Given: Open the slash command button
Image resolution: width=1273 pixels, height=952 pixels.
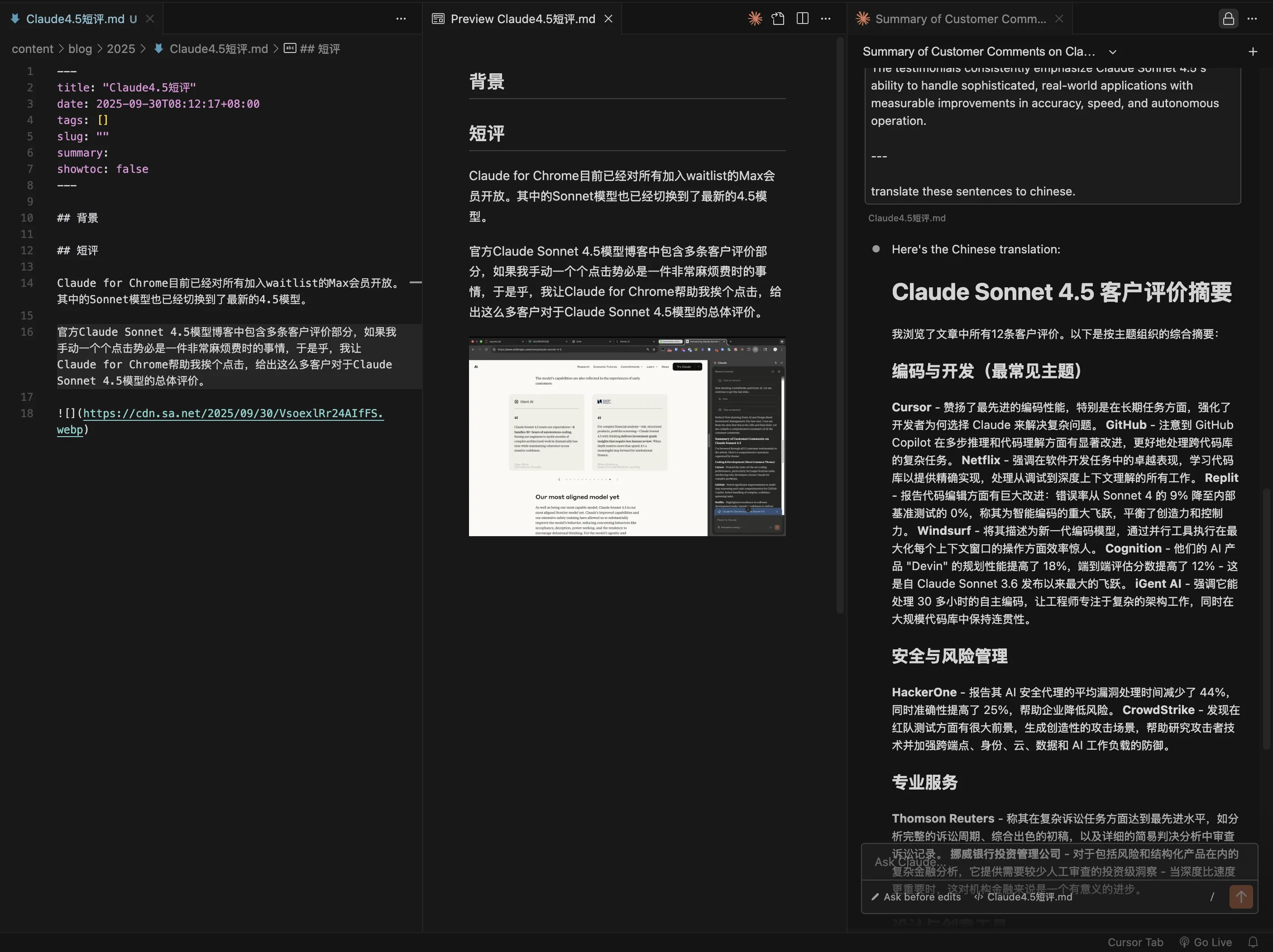Looking at the screenshot, I should (x=1212, y=897).
